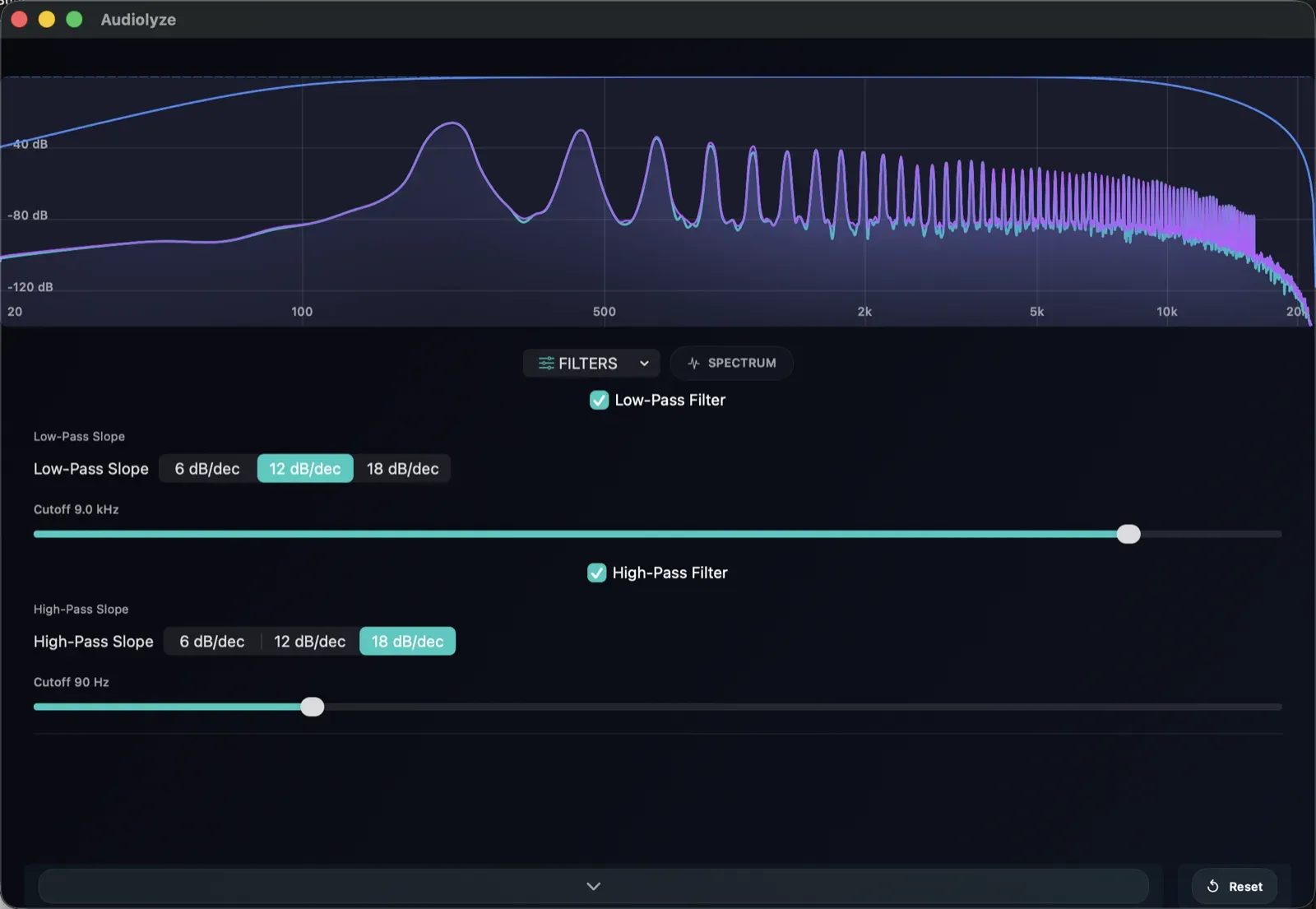Minimize the Audiolyze window

click(47, 19)
